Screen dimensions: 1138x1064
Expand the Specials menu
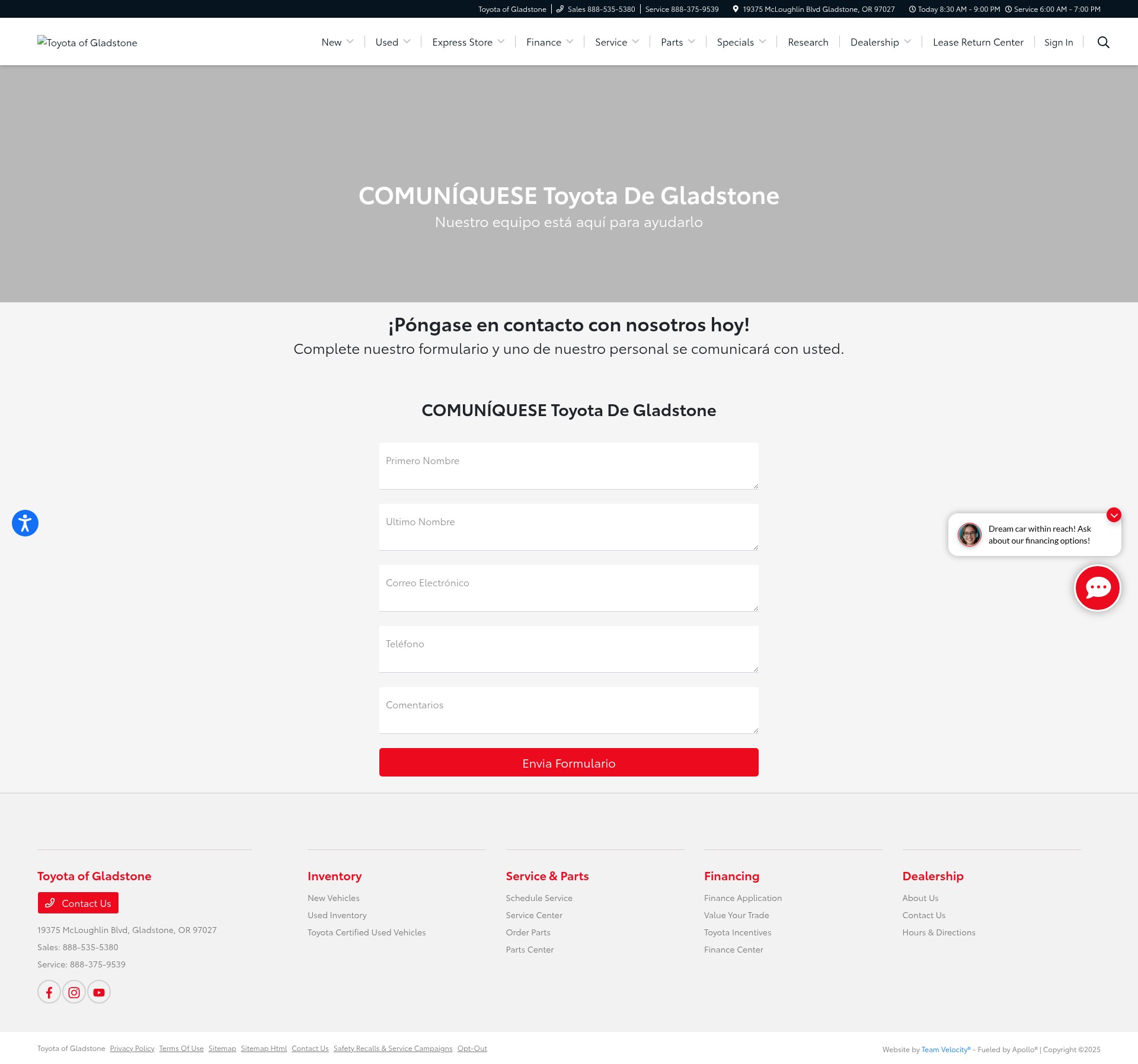pyautogui.click(x=741, y=42)
